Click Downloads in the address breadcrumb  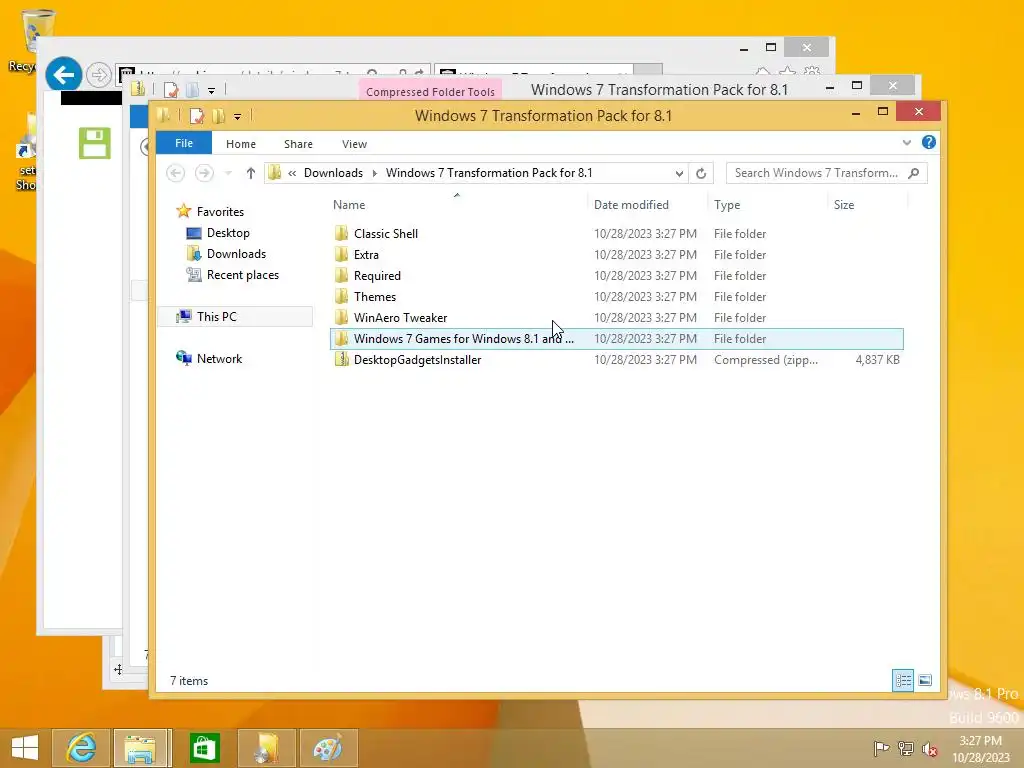333,173
